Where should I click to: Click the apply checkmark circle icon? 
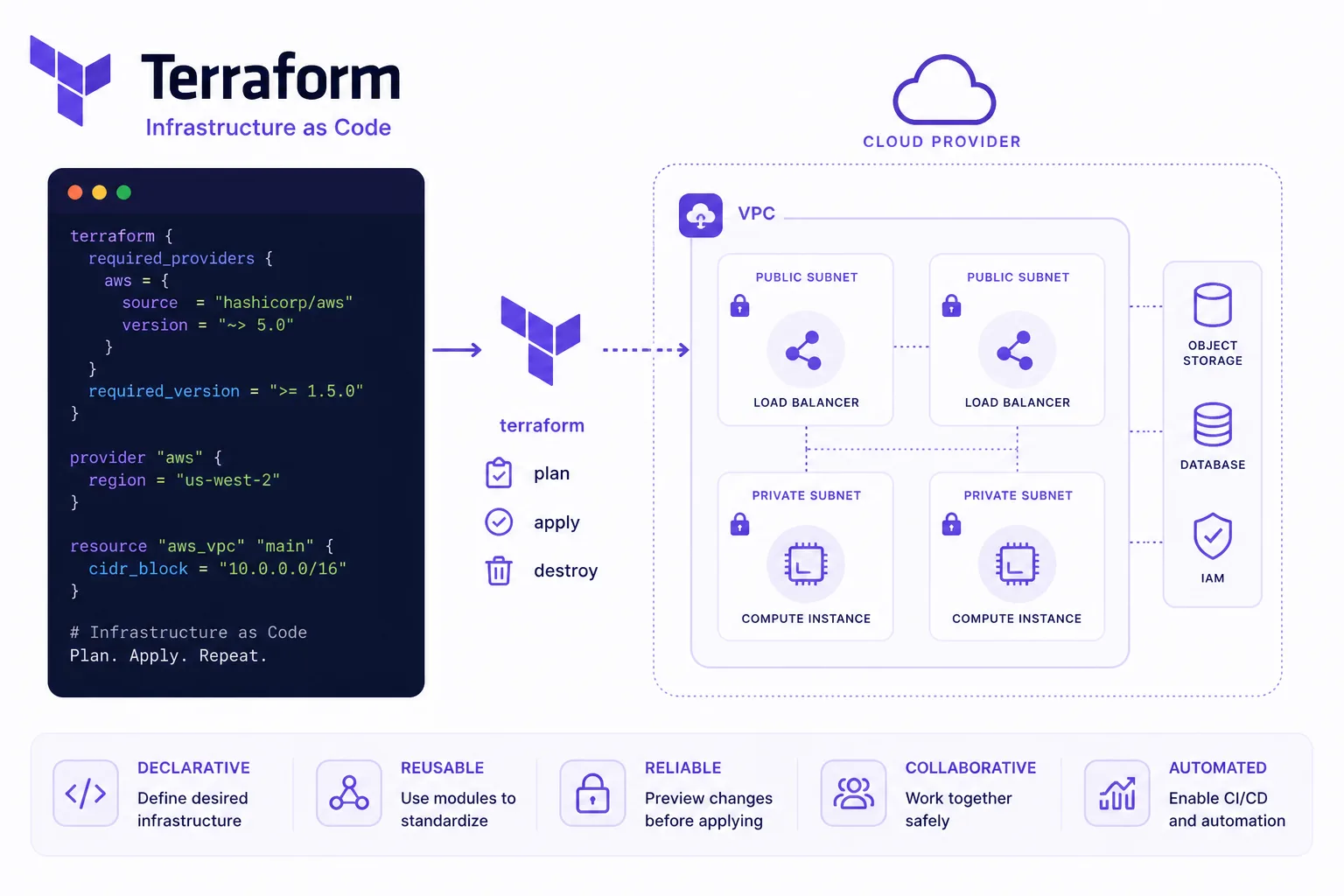(x=499, y=521)
